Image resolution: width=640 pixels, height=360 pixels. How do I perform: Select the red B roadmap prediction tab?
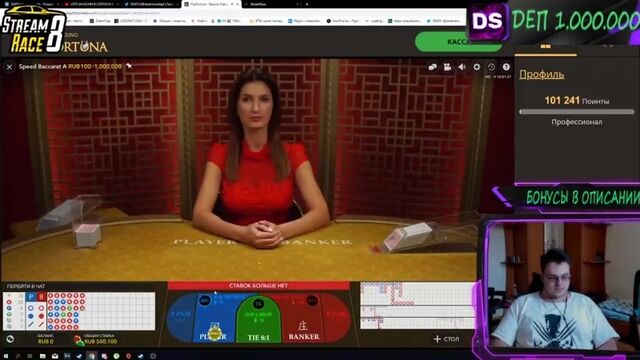41,297
